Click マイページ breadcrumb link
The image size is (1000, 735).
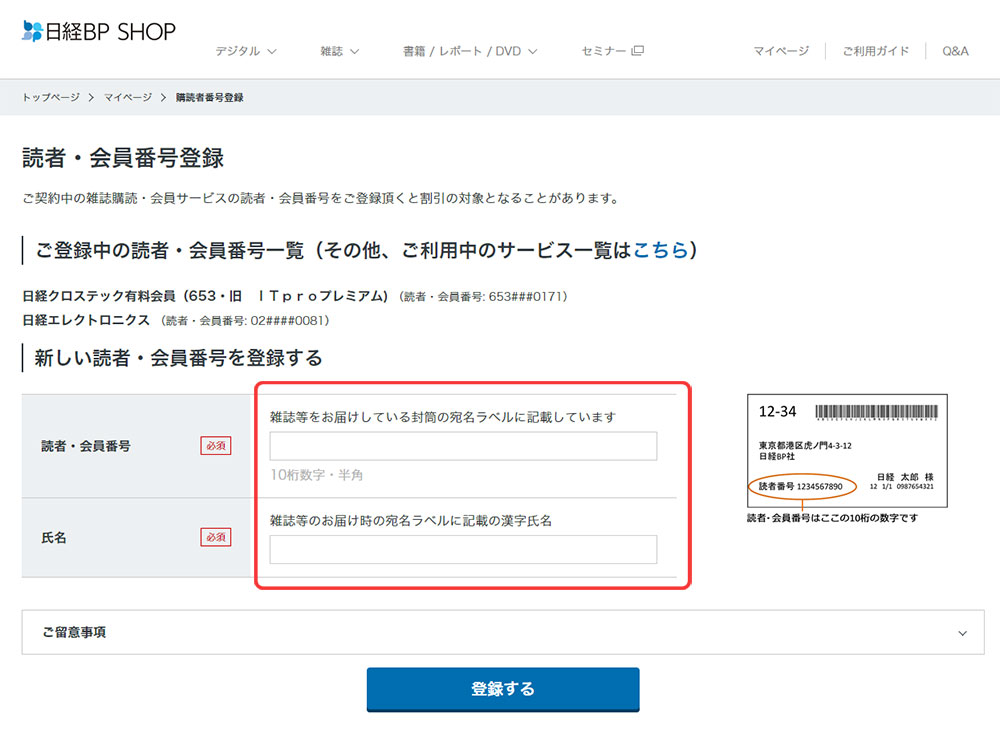tap(128, 97)
